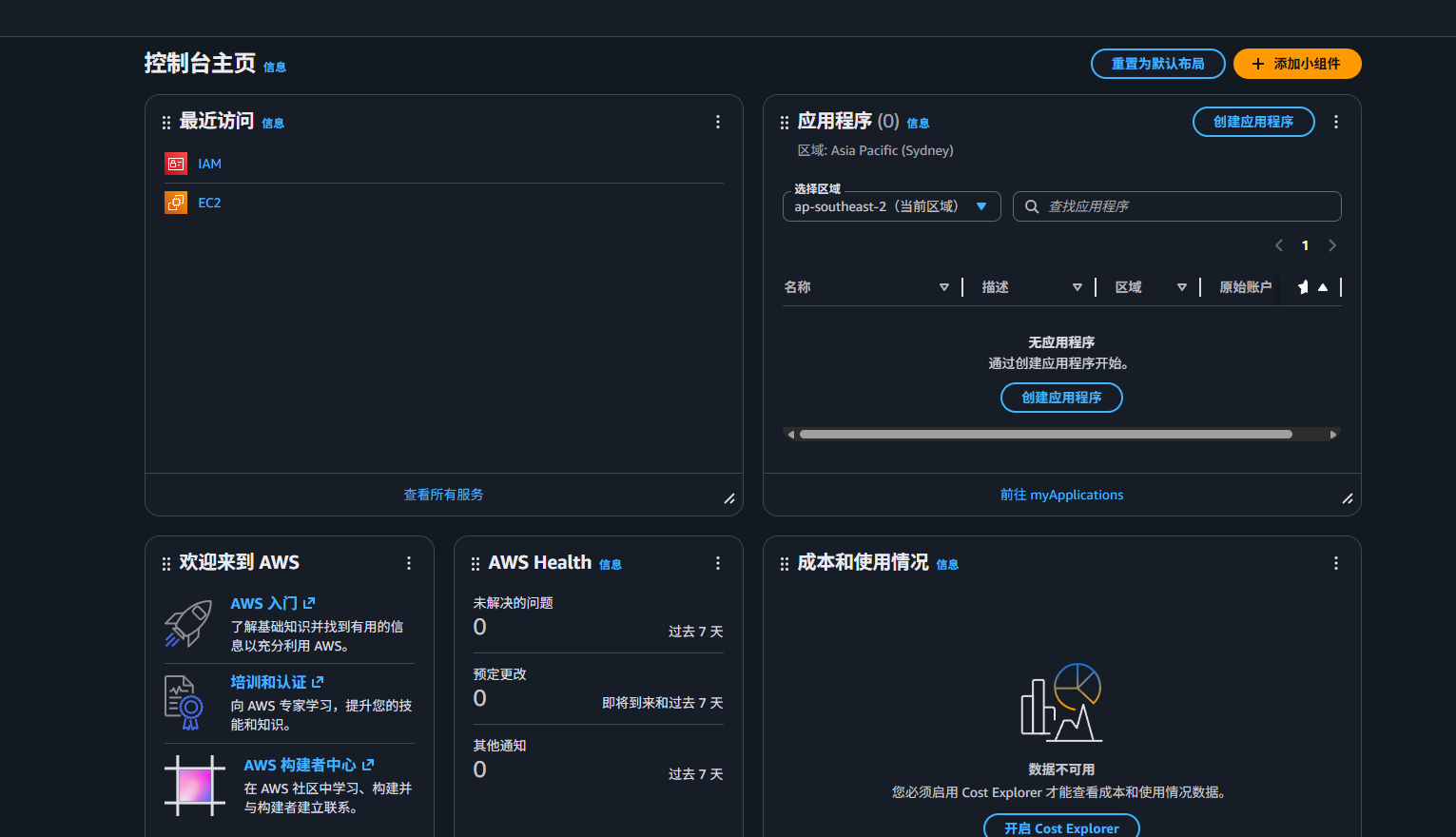Open the AWS 构建者中心 external link
The image size is (1456, 837).
pos(309,765)
